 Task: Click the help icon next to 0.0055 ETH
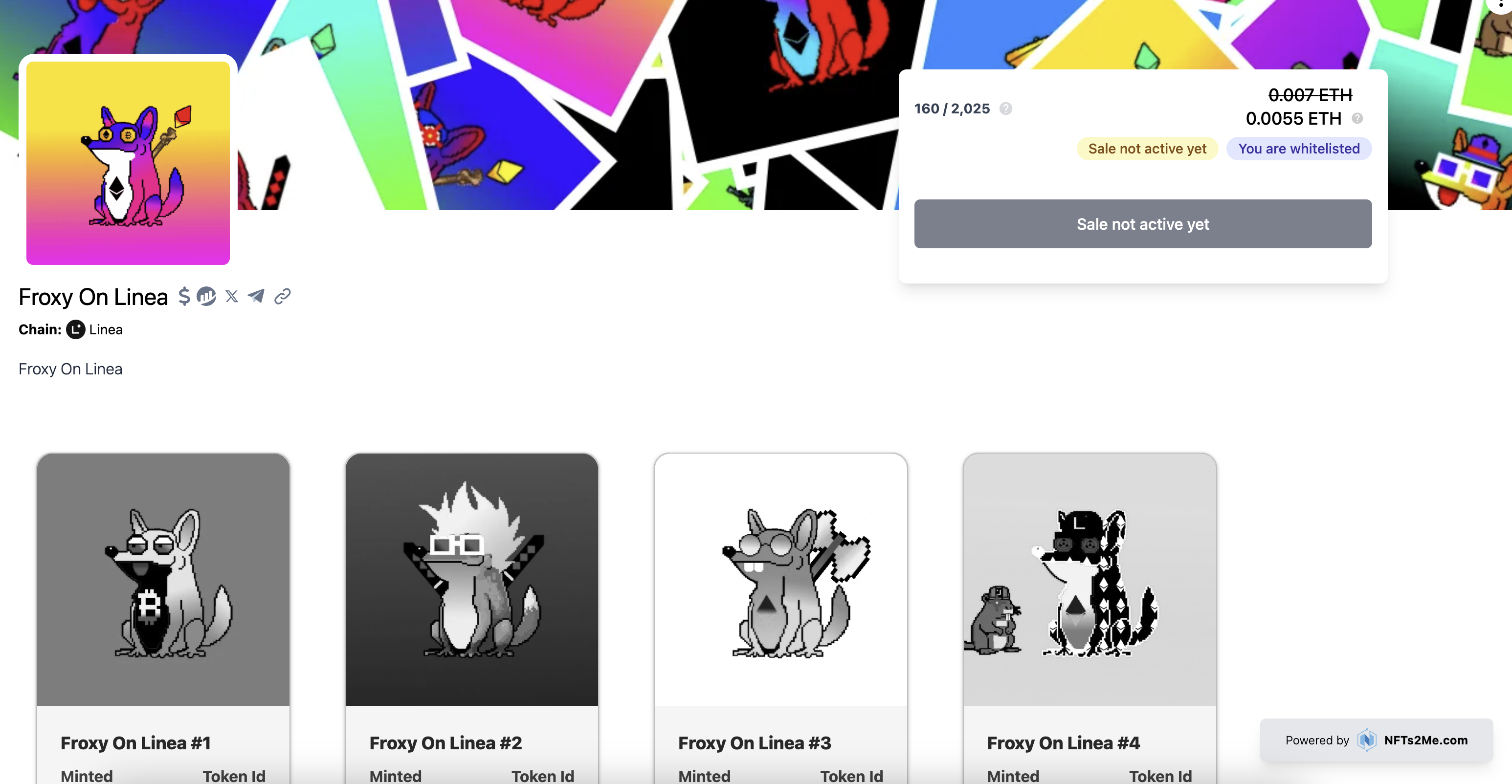pos(1357,119)
